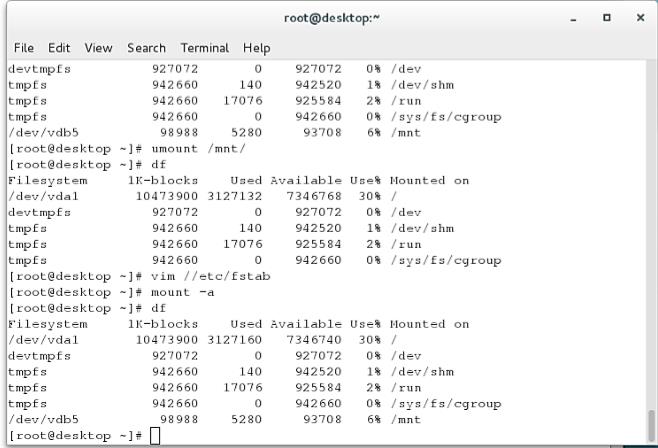This screenshot has height=448, width=658.
Task: Open the Edit menu
Action: [59, 48]
